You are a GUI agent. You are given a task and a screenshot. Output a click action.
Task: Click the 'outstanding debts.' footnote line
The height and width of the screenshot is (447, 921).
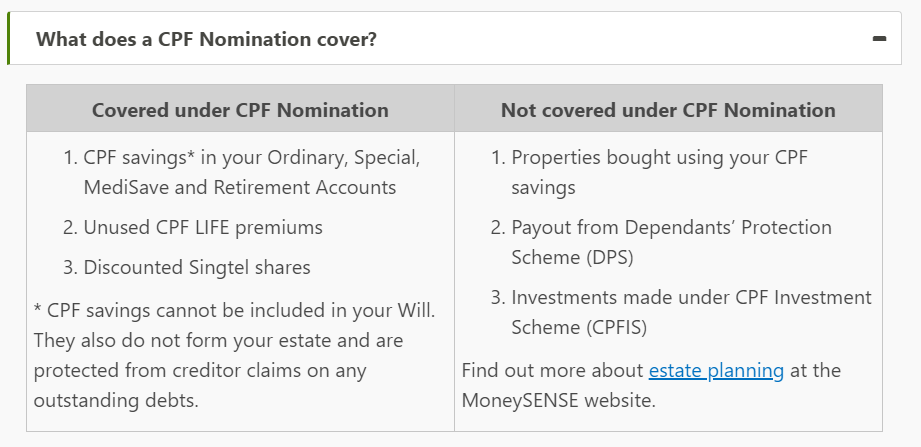116,401
